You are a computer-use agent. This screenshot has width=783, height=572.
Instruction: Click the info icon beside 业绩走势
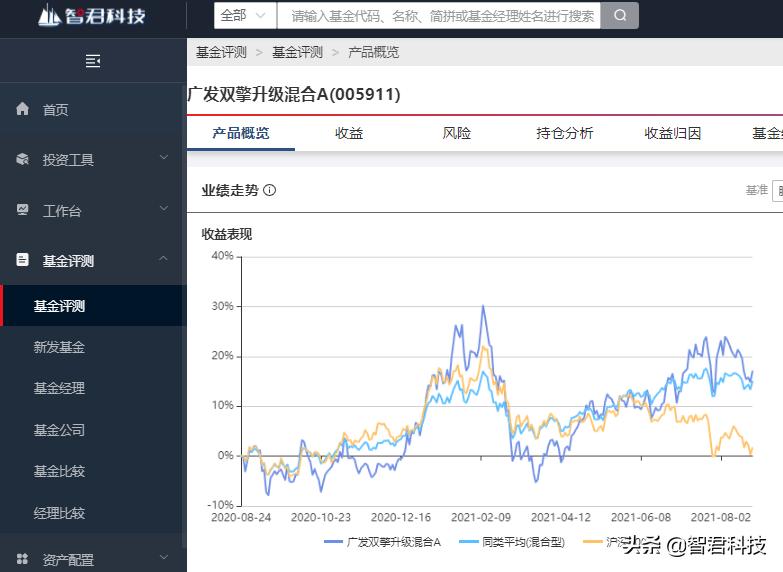(x=269, y=190)
